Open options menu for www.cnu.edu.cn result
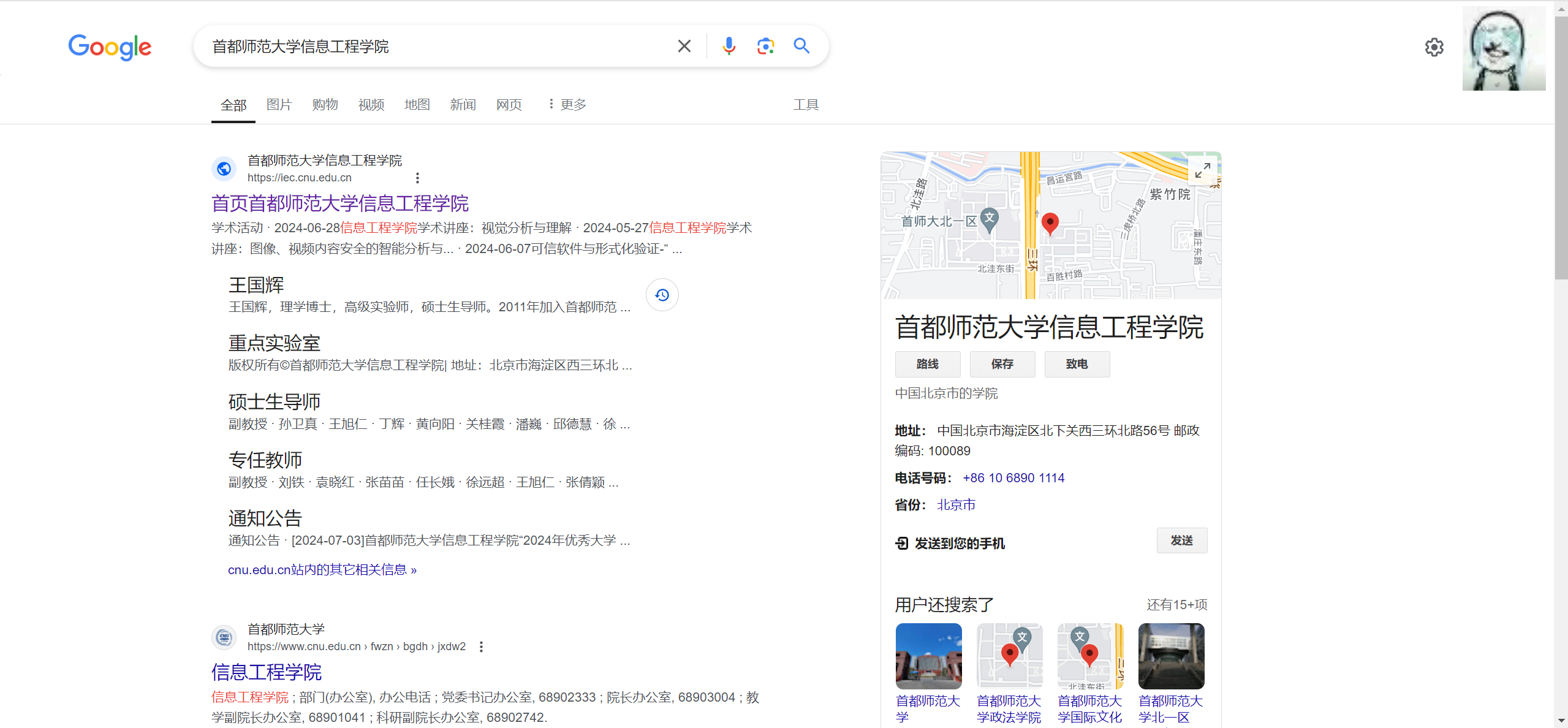This screenshot has width=1568, height=728. tap(481, 646)
